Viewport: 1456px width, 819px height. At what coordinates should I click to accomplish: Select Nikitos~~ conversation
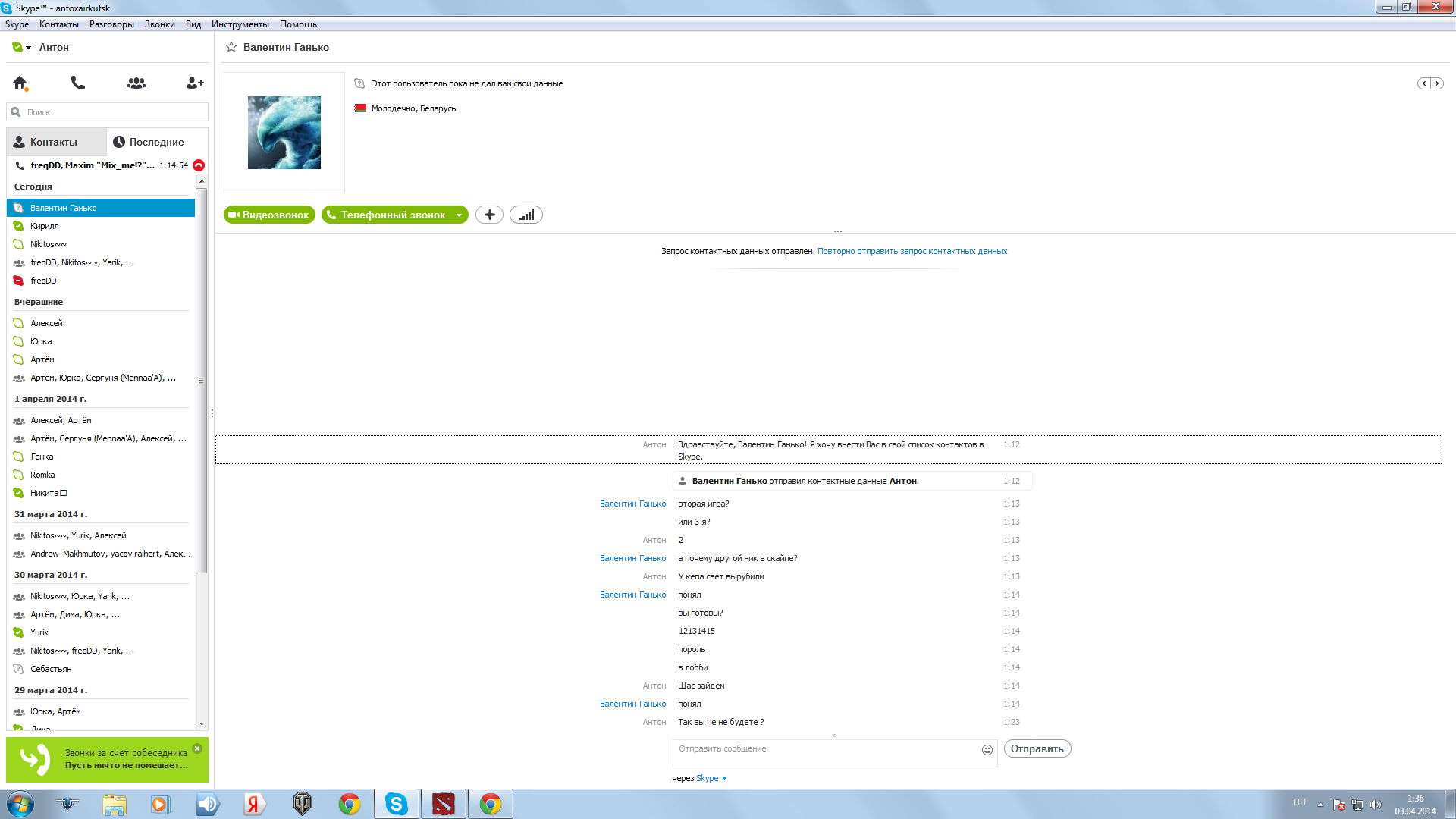coord(101,244)
